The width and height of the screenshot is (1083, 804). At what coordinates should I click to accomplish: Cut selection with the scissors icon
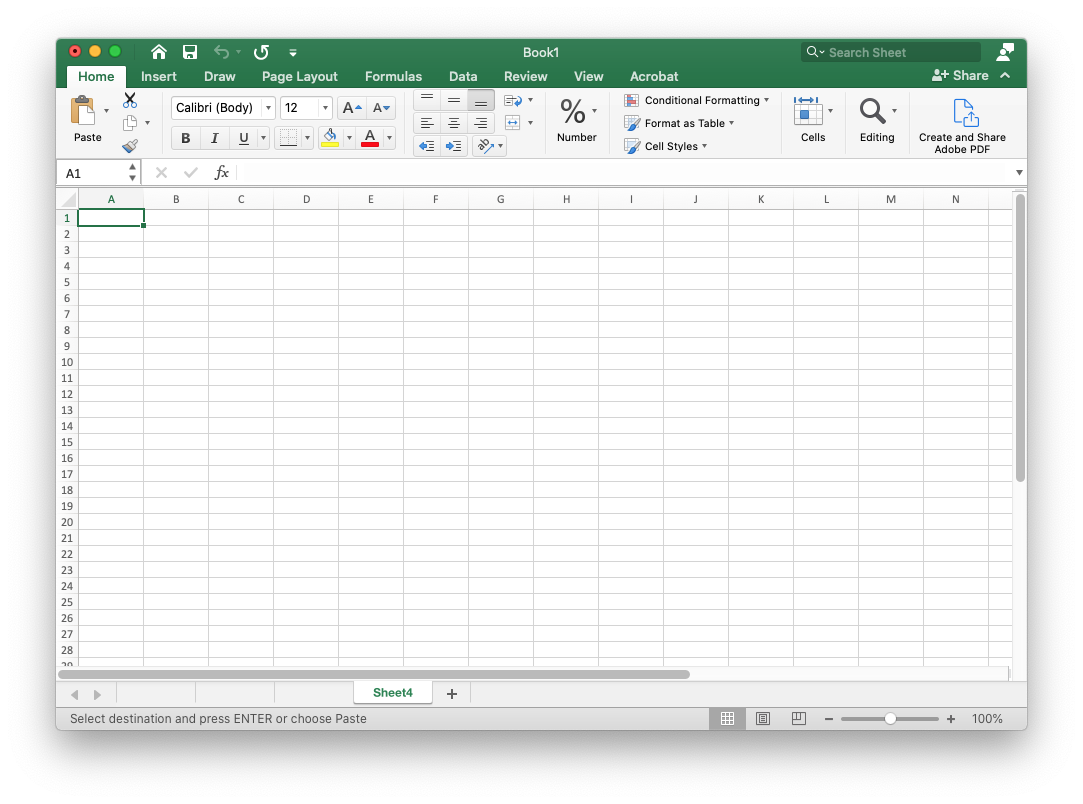click(130, 100)
